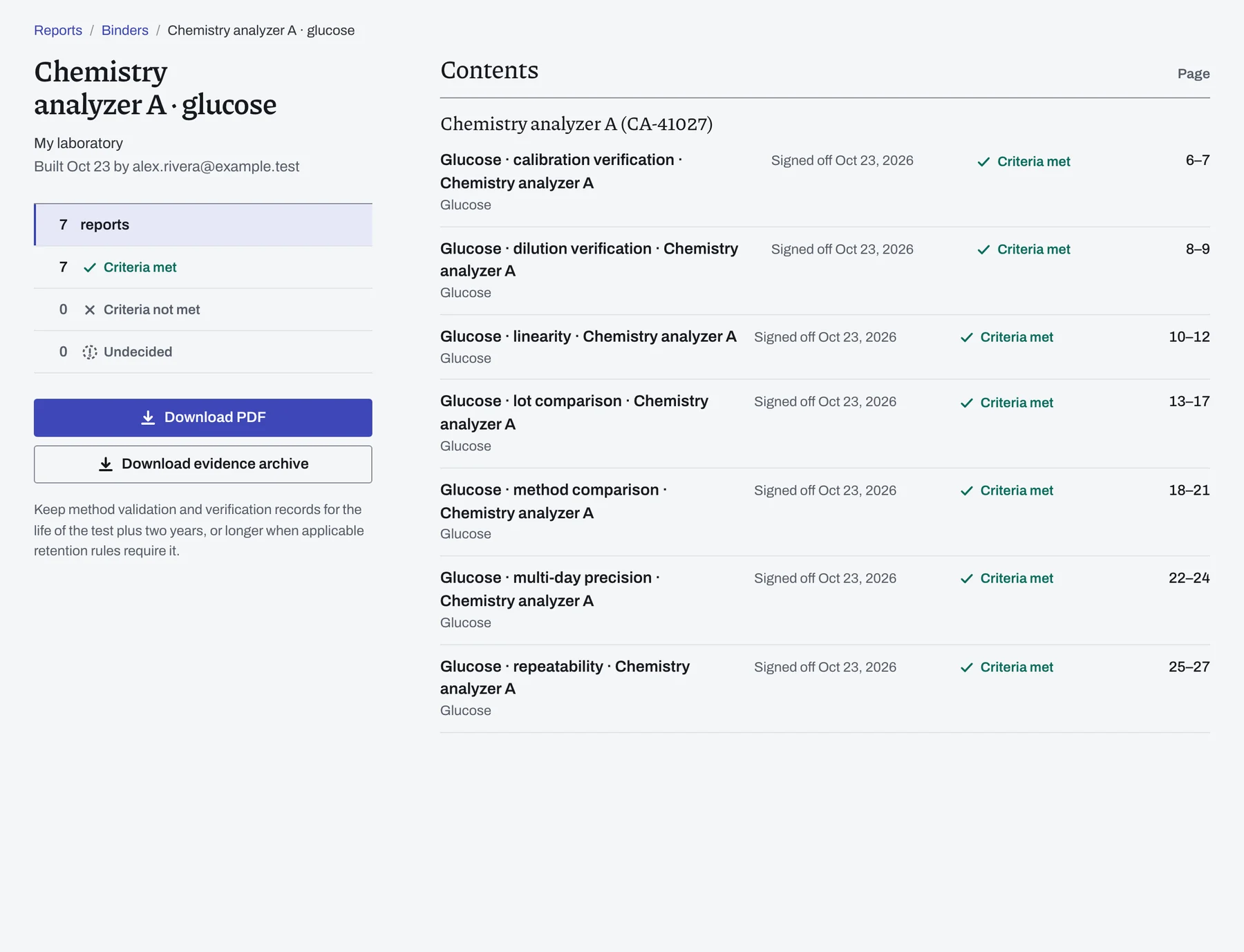Image resolution: width=1244 pixels, height=952 pixels.
Task: Click the Chemistry analyzer A (CA-41027) section heading
Action: [576, 124]
